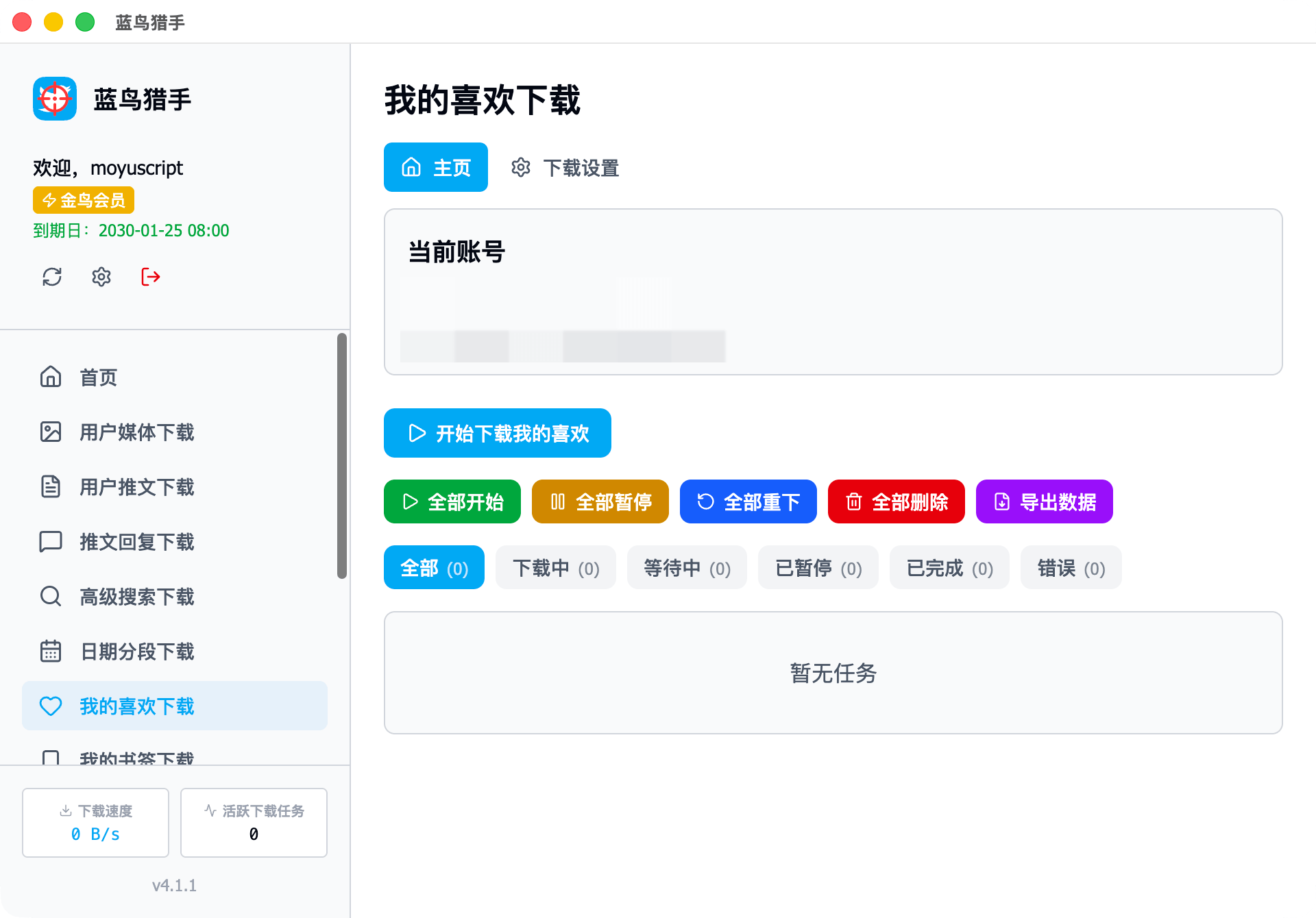Filter tasks by 已完成 (0)
The image size is (1316, 918).
[x=949, y=568]
